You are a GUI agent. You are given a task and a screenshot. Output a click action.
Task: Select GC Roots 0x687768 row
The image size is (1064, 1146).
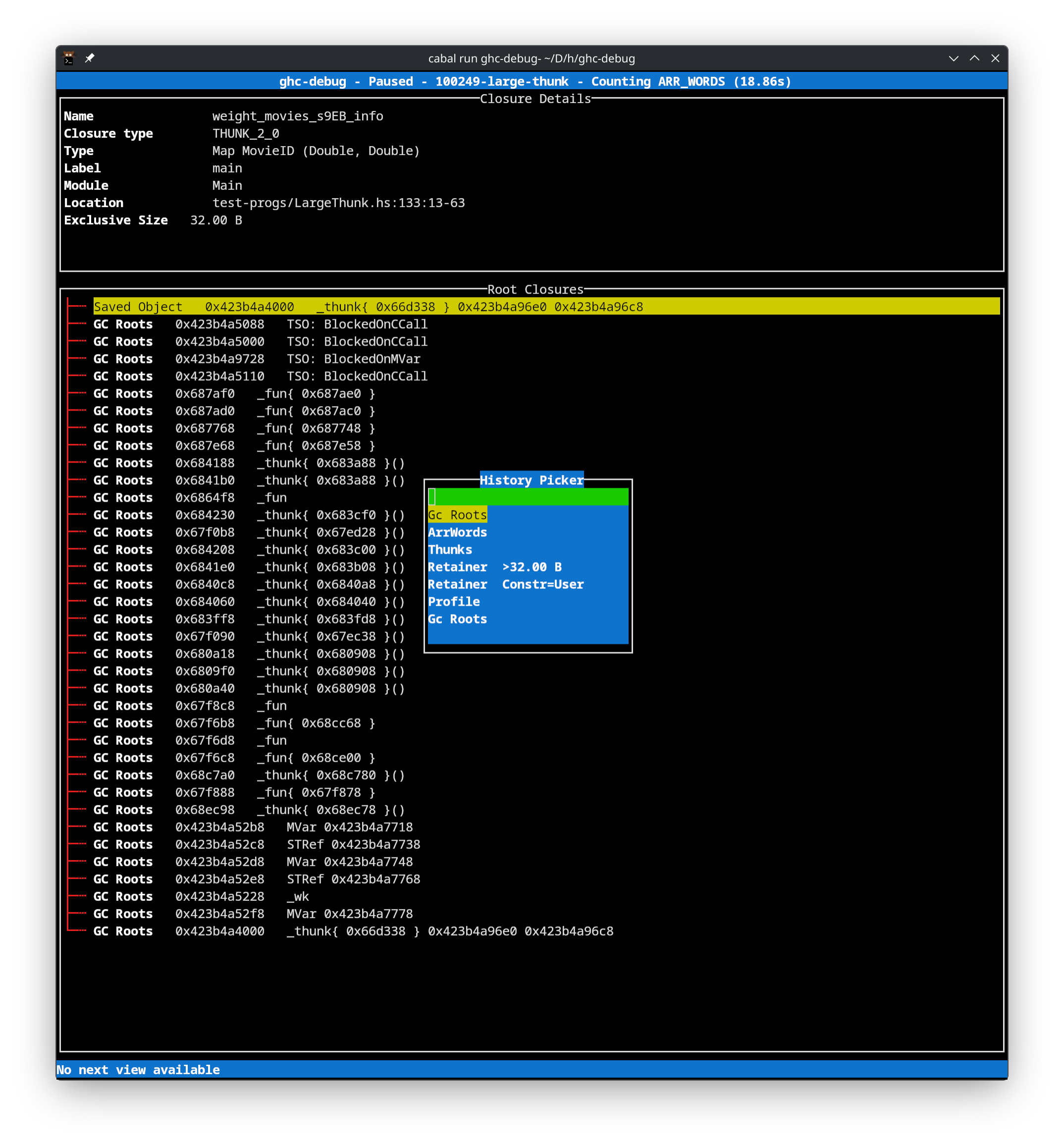click(x=234, y=428)
